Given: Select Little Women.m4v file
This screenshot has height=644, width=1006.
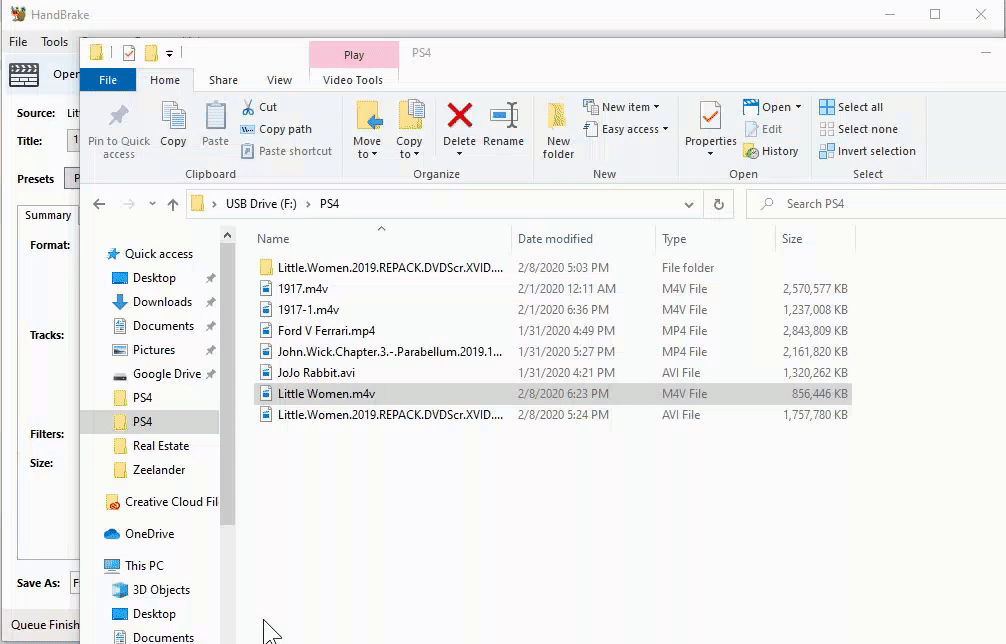Looking at the screenshot, I should click(x=552, y=394).
